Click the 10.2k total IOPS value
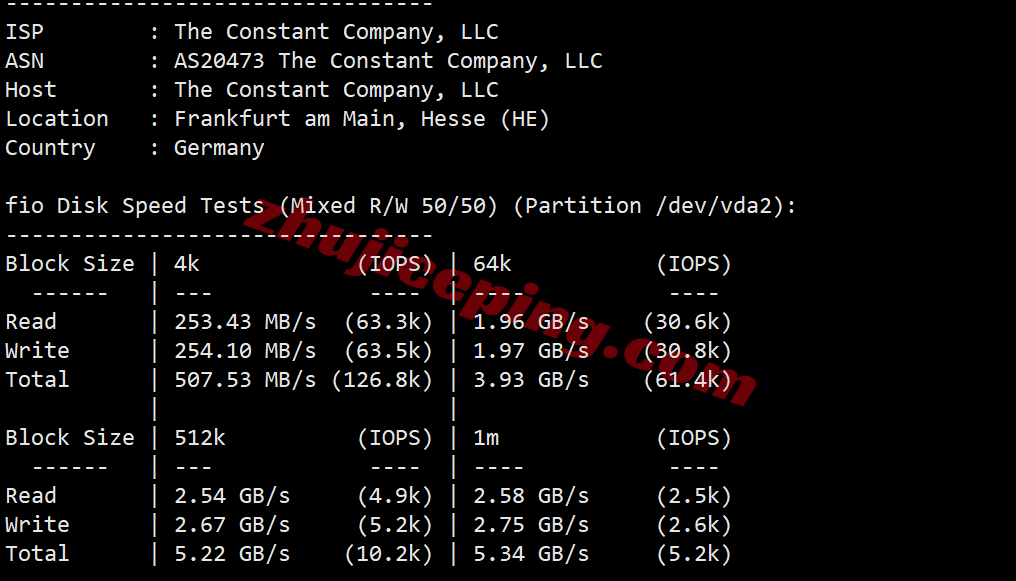This screenshot has height=581, width=1016. coord(388,554)
